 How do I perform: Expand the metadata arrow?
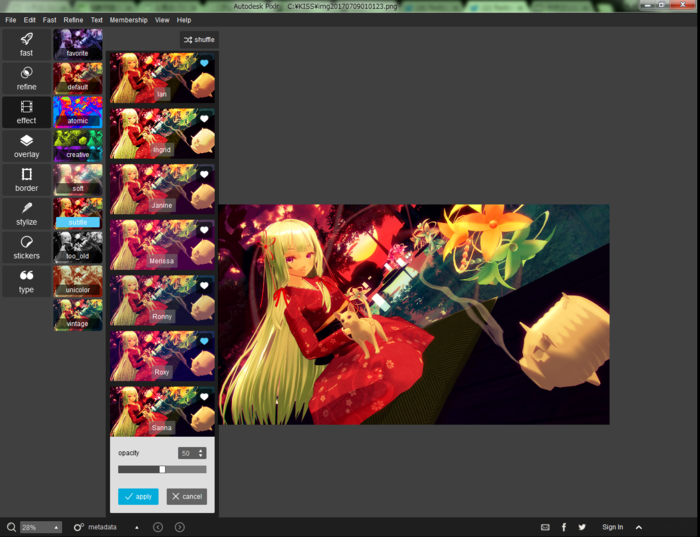click(137, 528)
